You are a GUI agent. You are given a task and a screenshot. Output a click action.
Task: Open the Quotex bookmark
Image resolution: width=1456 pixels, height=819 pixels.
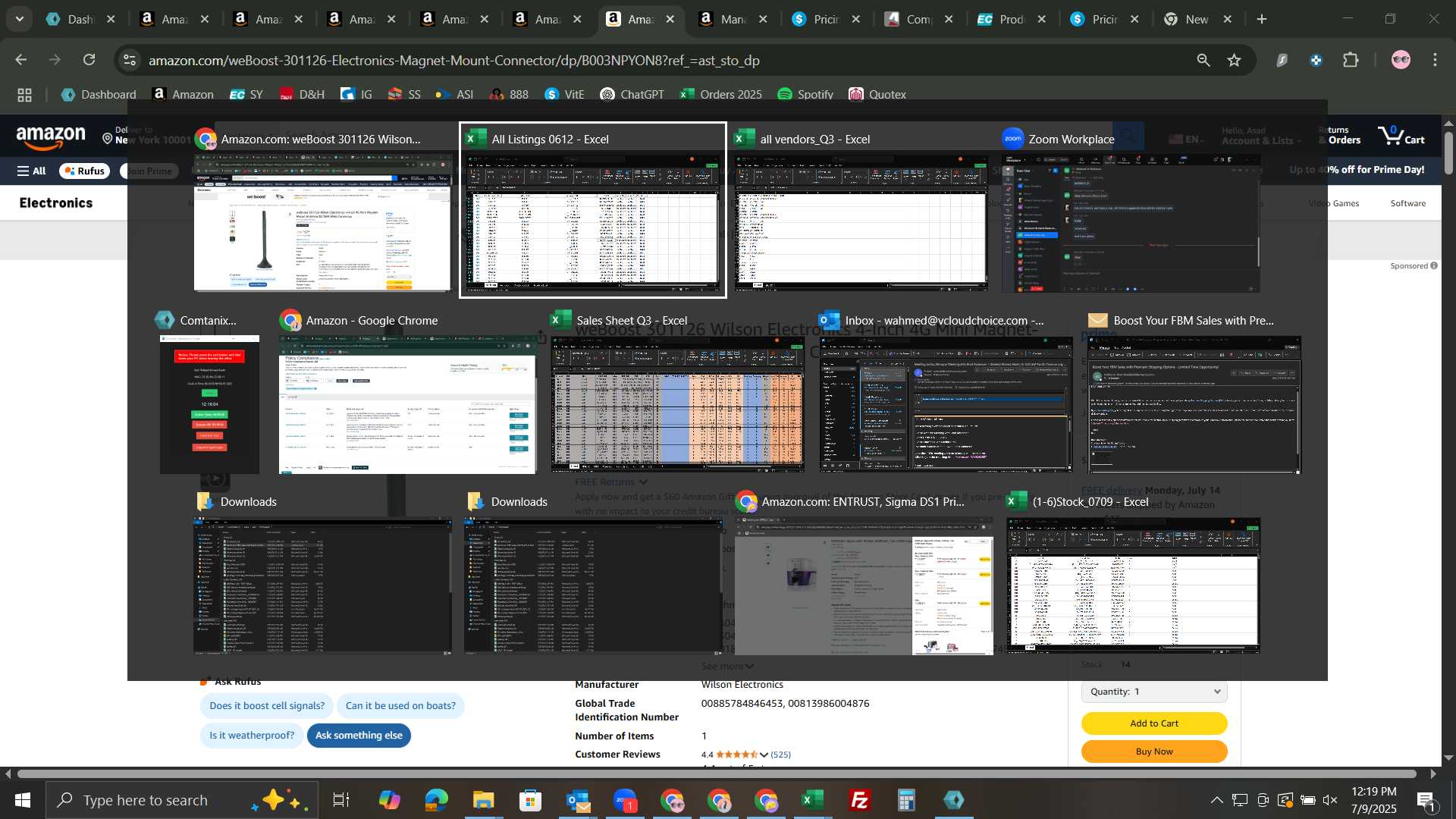[x=877, y=95]
